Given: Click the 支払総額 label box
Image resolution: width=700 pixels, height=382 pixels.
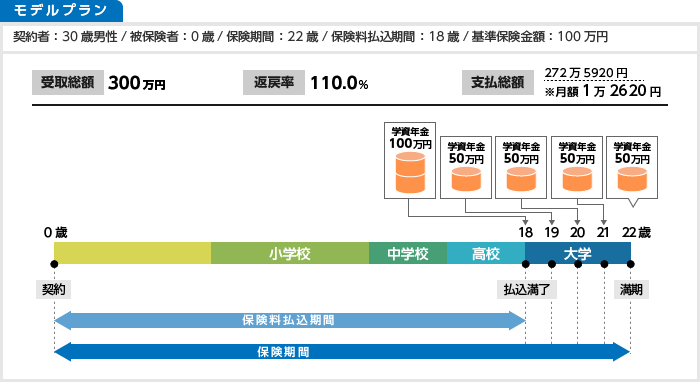Looking at the screenshot, I should (x=498, y=83).
